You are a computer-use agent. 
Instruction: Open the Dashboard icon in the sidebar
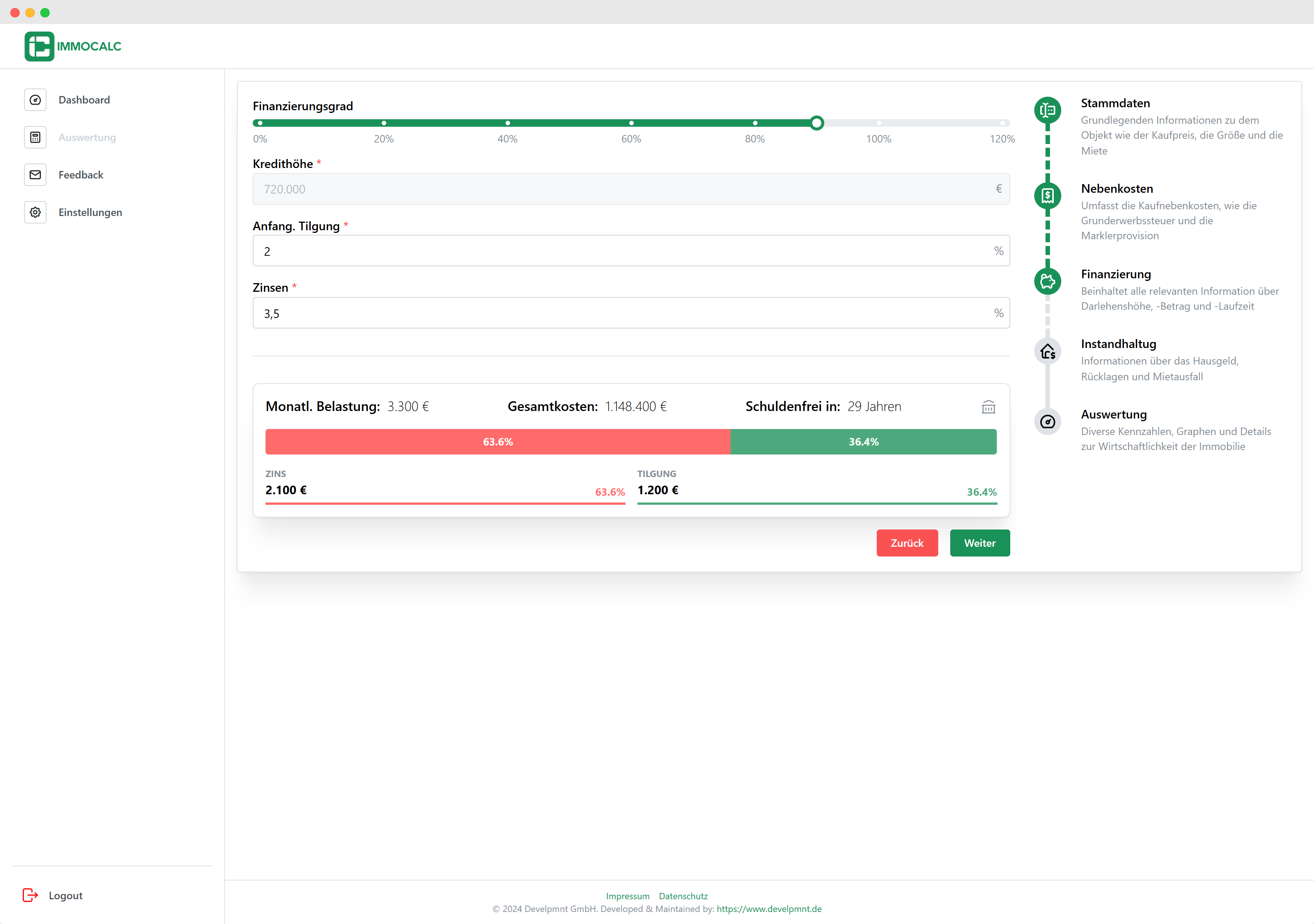coord(35,99)
